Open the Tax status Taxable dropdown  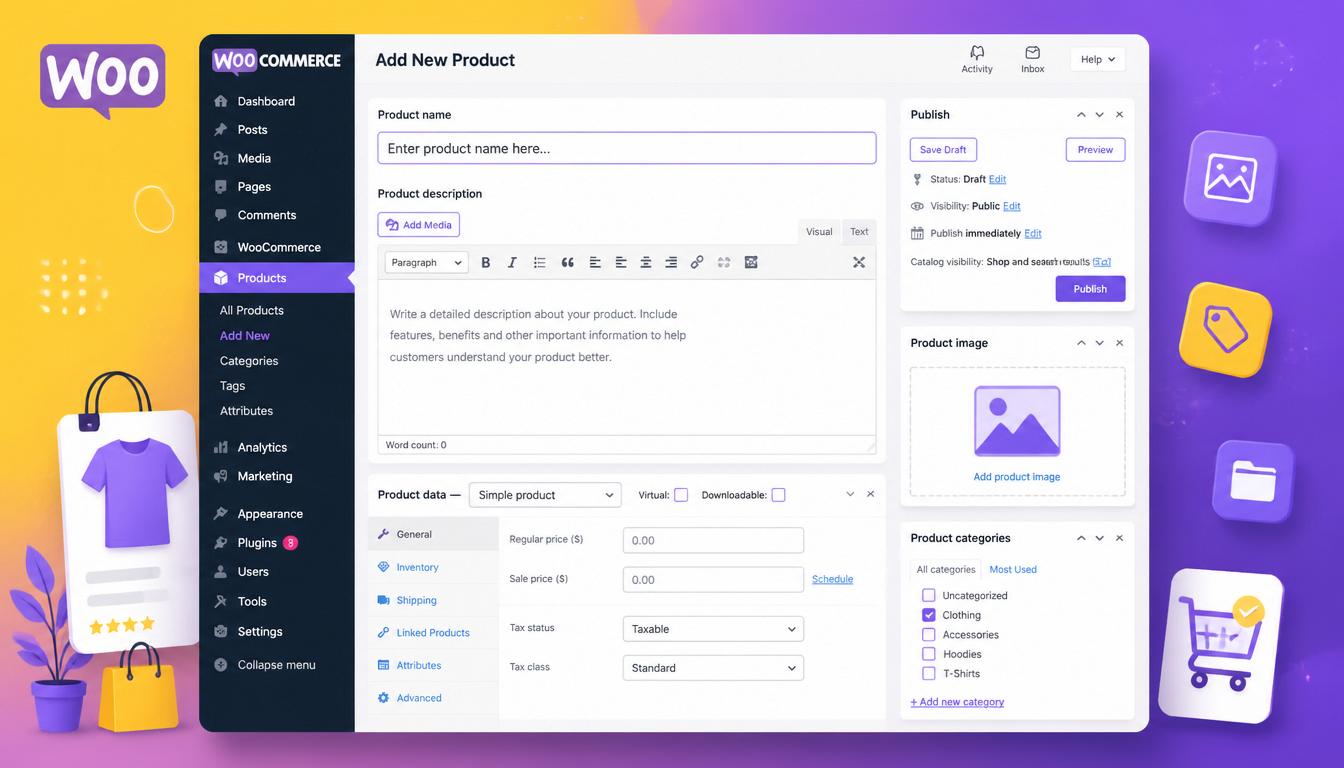pos(713,629)
